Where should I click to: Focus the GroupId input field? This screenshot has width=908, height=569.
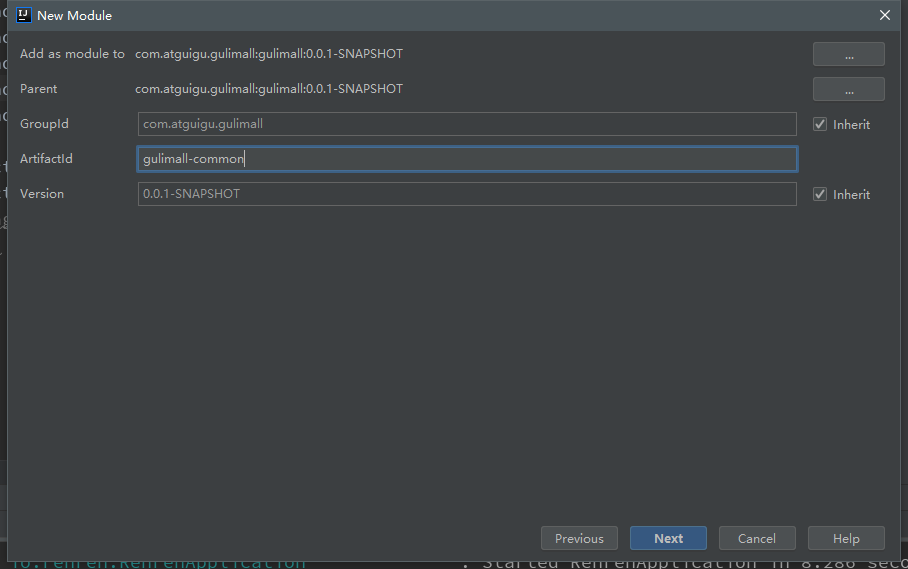coord(467,124)
